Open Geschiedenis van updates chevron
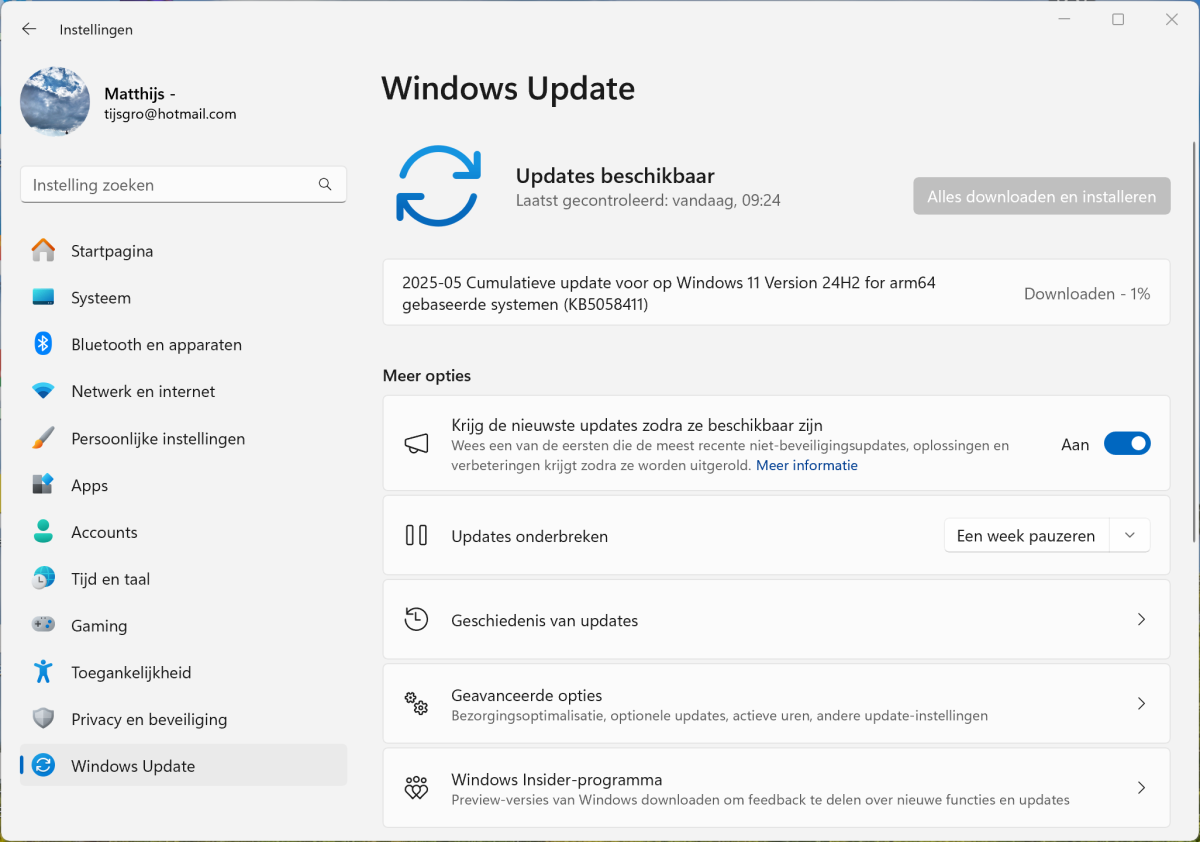The width and height of the screenshot is (1200, 842). coord(1141,620)
